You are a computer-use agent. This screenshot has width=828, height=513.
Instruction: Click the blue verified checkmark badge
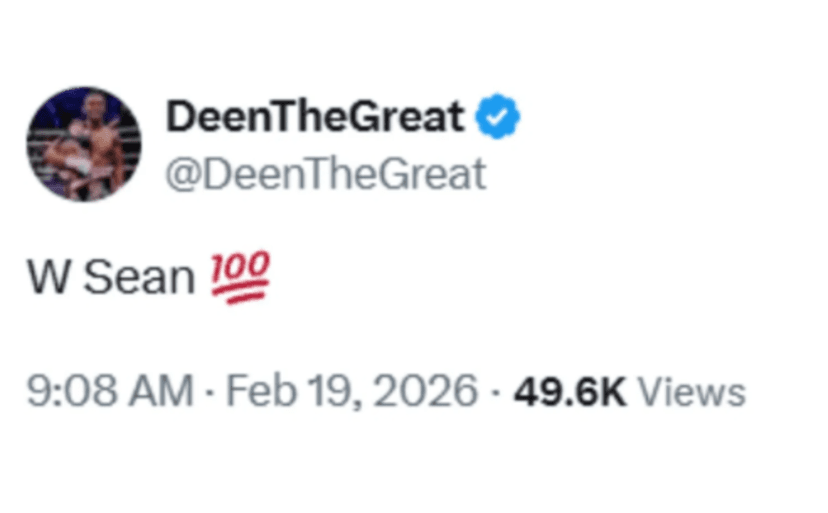(x=497, y=119)
